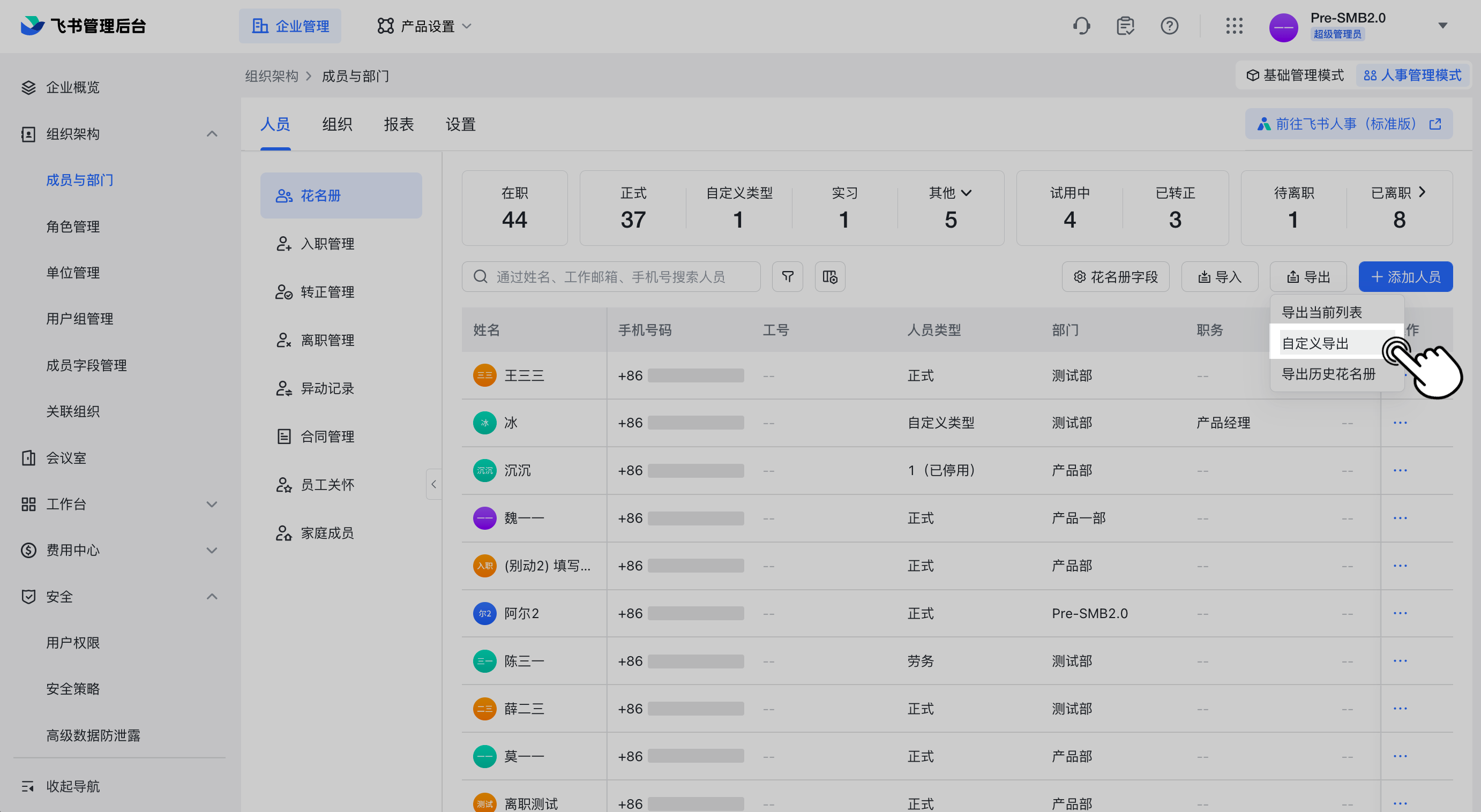
Task: Click the purple user avatar in header
Action: [1283, 27]
